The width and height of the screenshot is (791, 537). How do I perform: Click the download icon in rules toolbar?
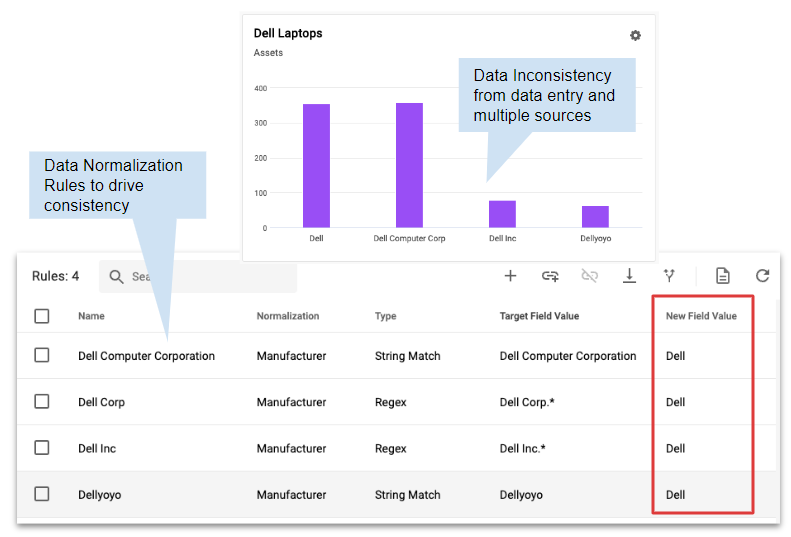629,276
